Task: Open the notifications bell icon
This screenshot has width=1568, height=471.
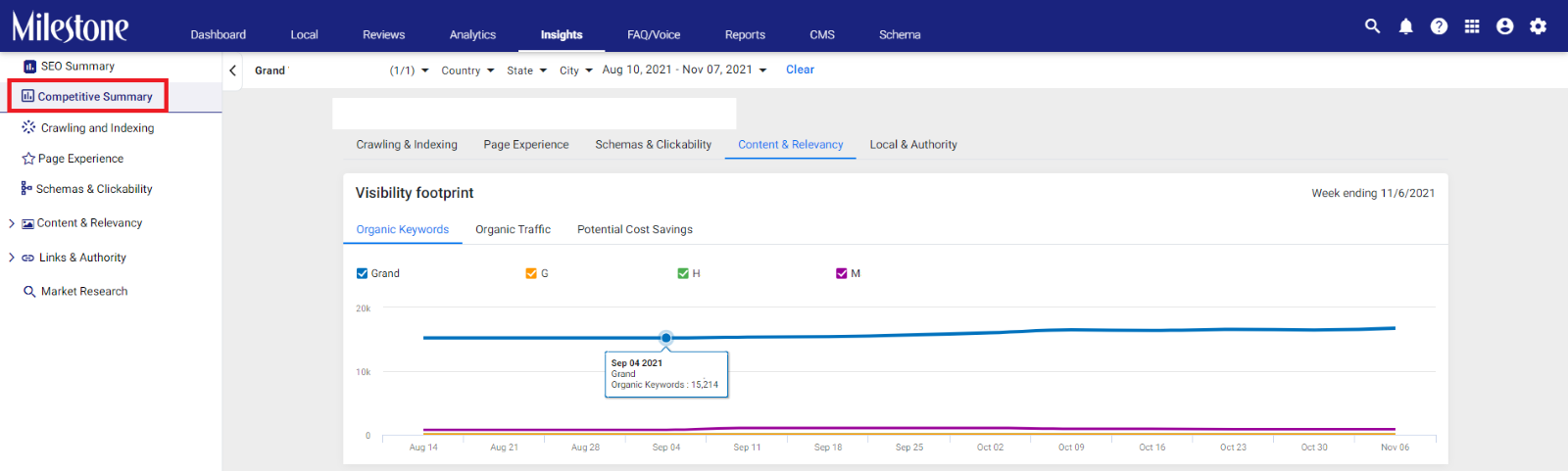Action: (1405, 26)
